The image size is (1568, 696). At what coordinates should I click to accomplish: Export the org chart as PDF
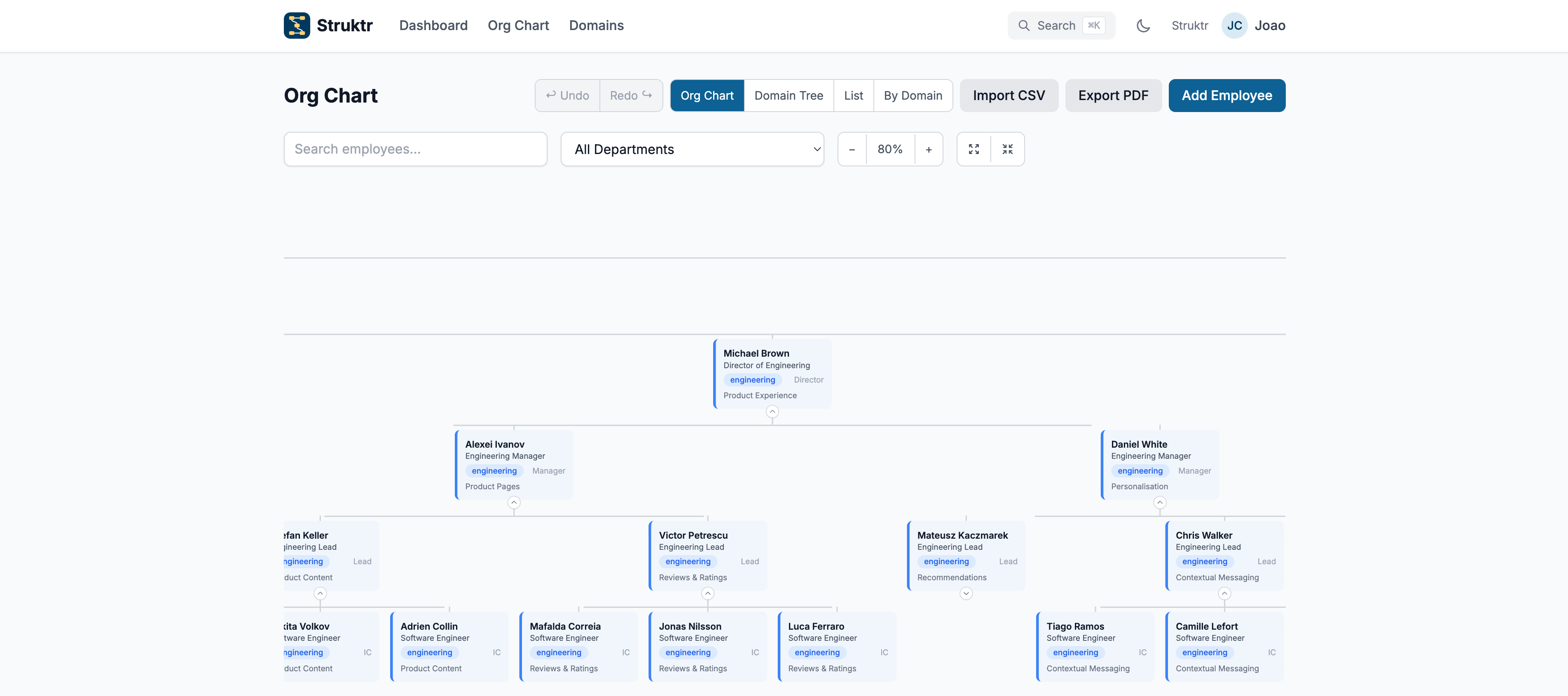pyautogui.click(x=1113, y=96)
